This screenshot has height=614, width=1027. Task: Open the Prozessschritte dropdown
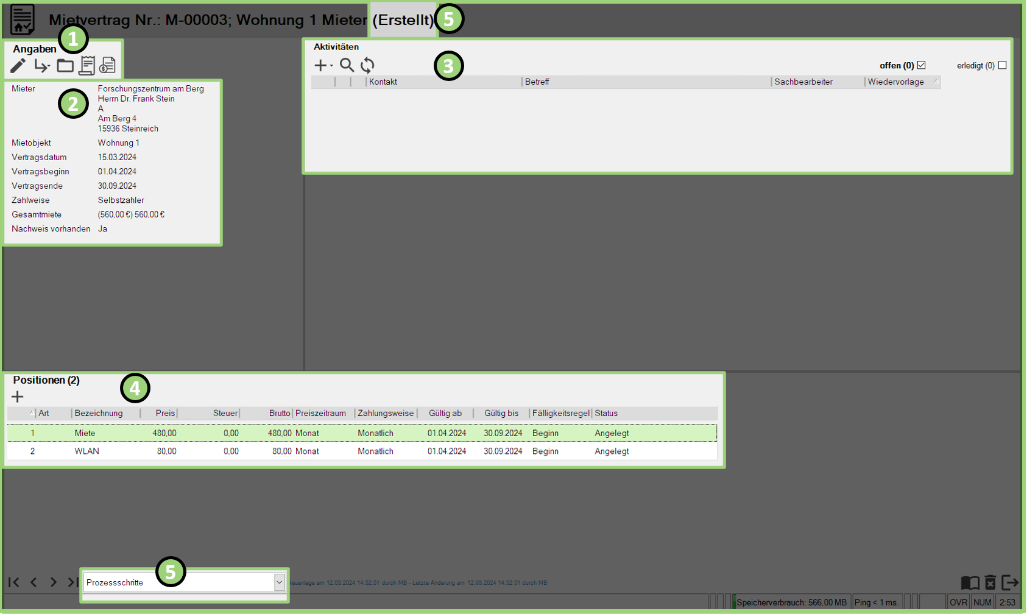tap(278, 581)
